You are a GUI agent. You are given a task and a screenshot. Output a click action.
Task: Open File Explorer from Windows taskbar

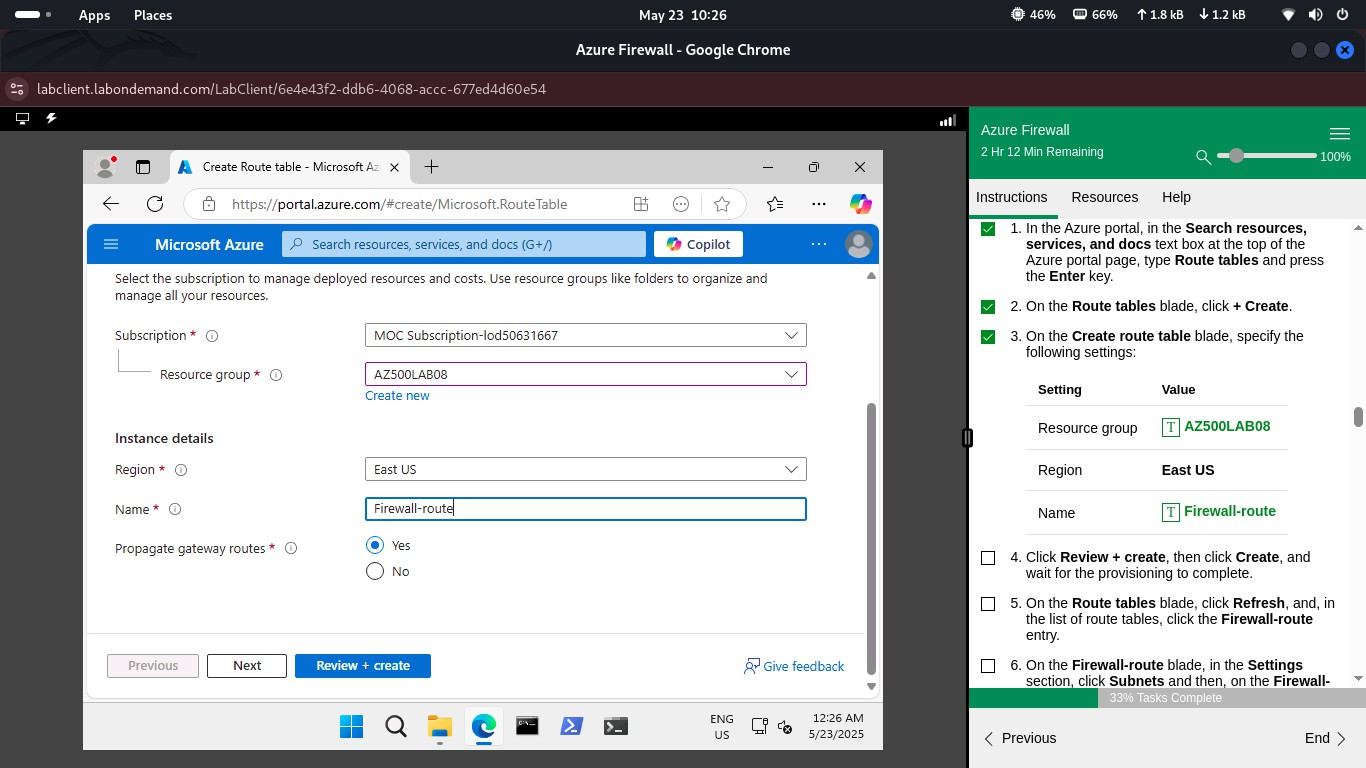440,726
